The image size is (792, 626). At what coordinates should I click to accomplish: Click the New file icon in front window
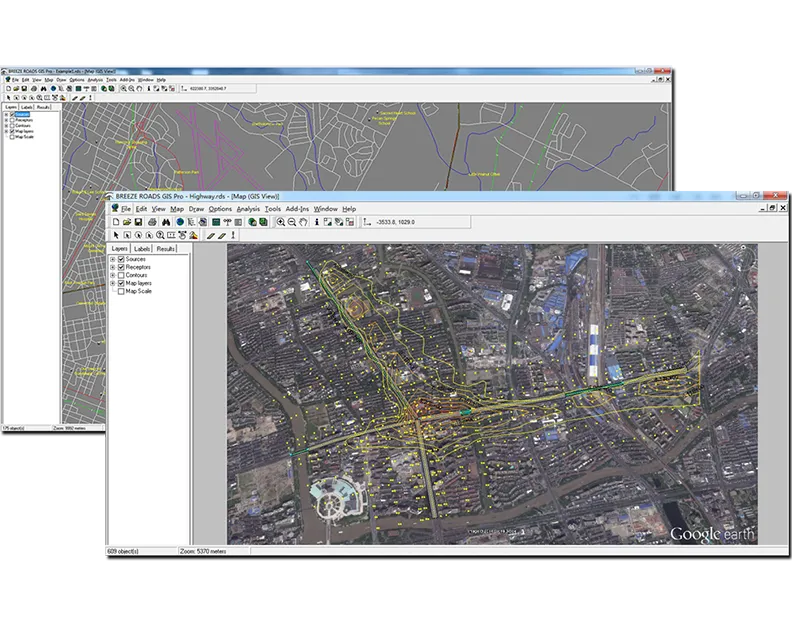coord(116,222)
